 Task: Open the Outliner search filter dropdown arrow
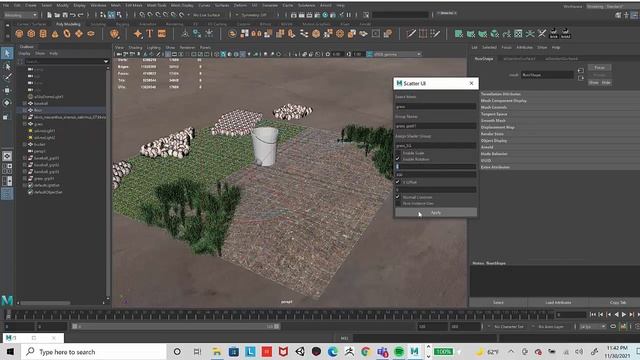(106, 61)
